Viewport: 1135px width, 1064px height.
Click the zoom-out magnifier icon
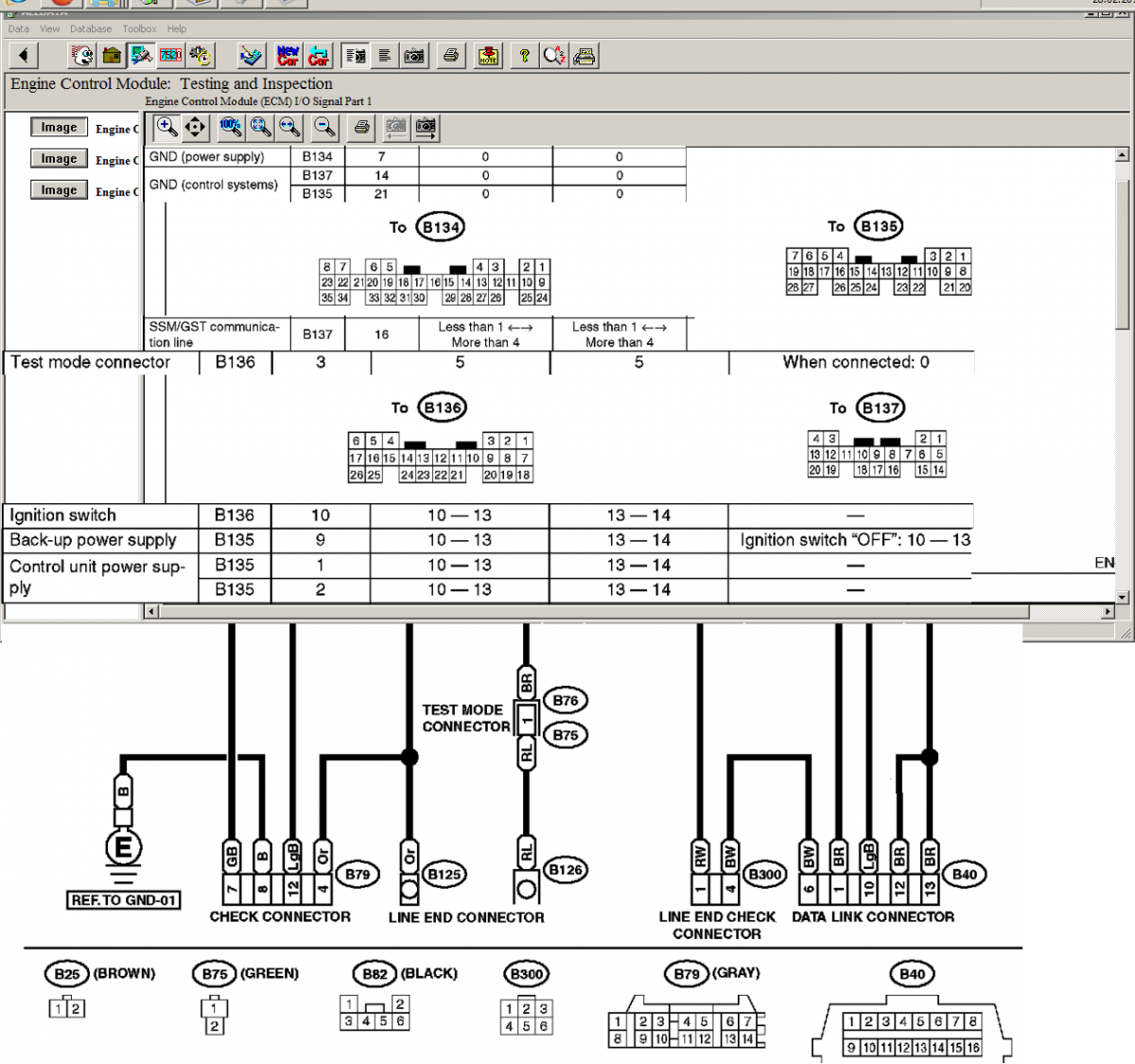pyautogui.click(x=324, y=127)
